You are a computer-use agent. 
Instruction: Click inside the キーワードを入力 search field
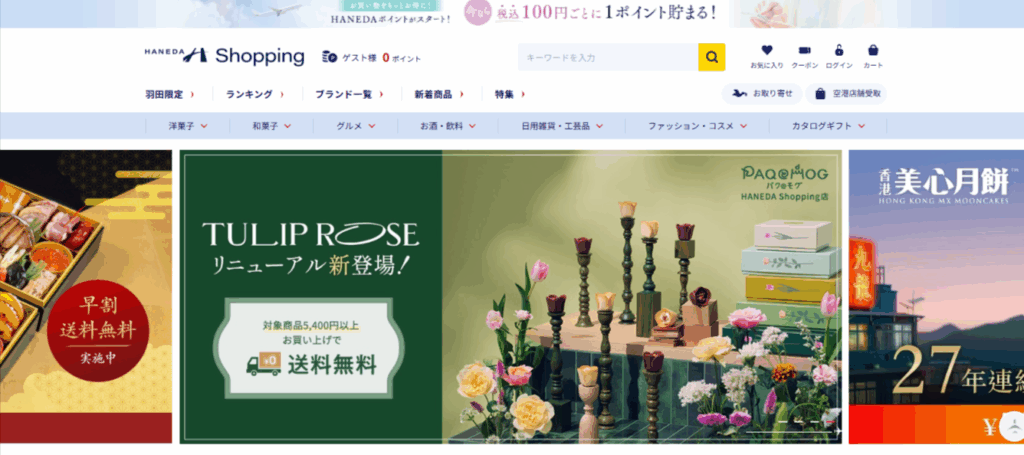pos(608,57)
